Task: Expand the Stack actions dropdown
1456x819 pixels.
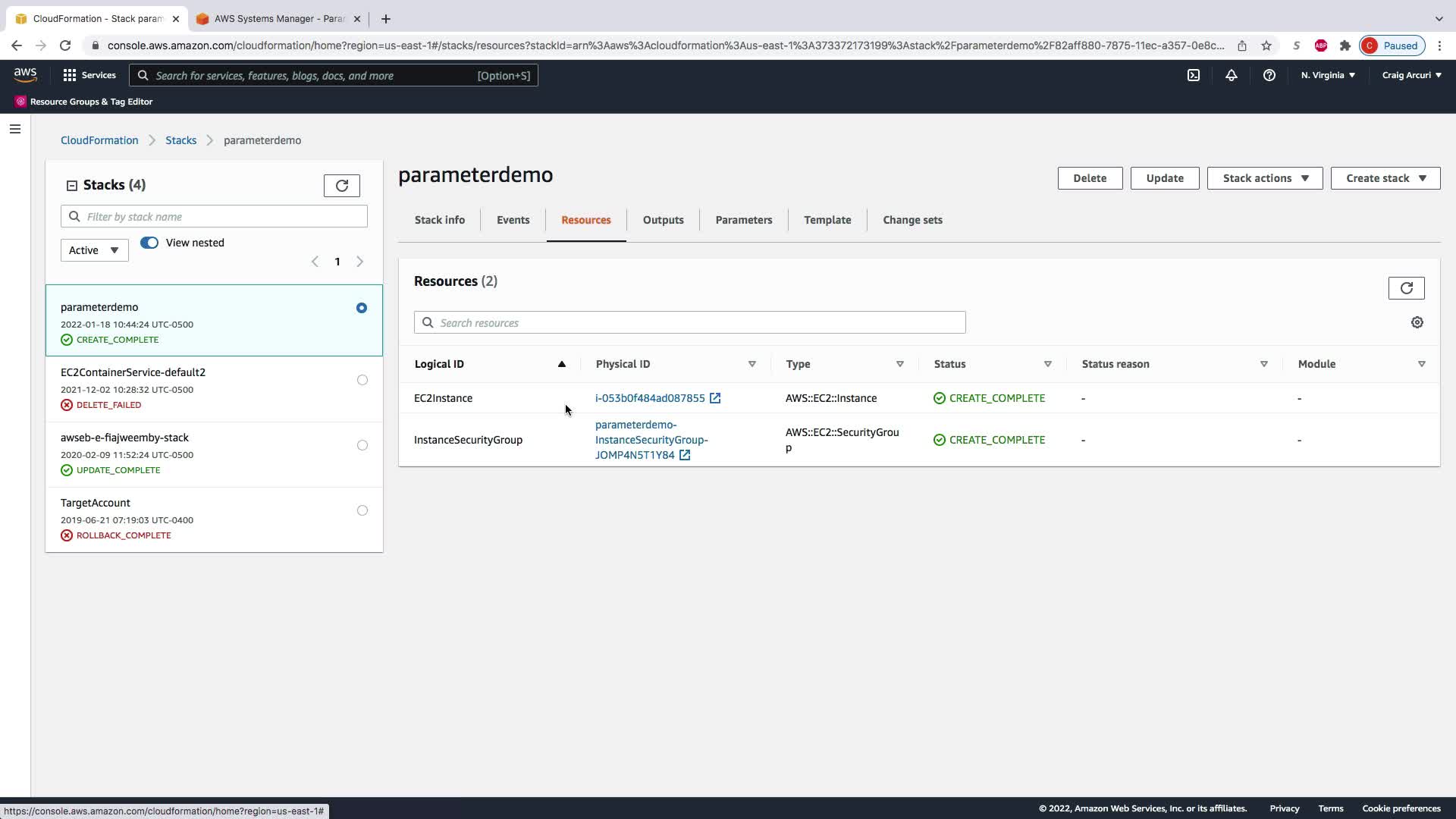Action: [x=1264, y=178]
